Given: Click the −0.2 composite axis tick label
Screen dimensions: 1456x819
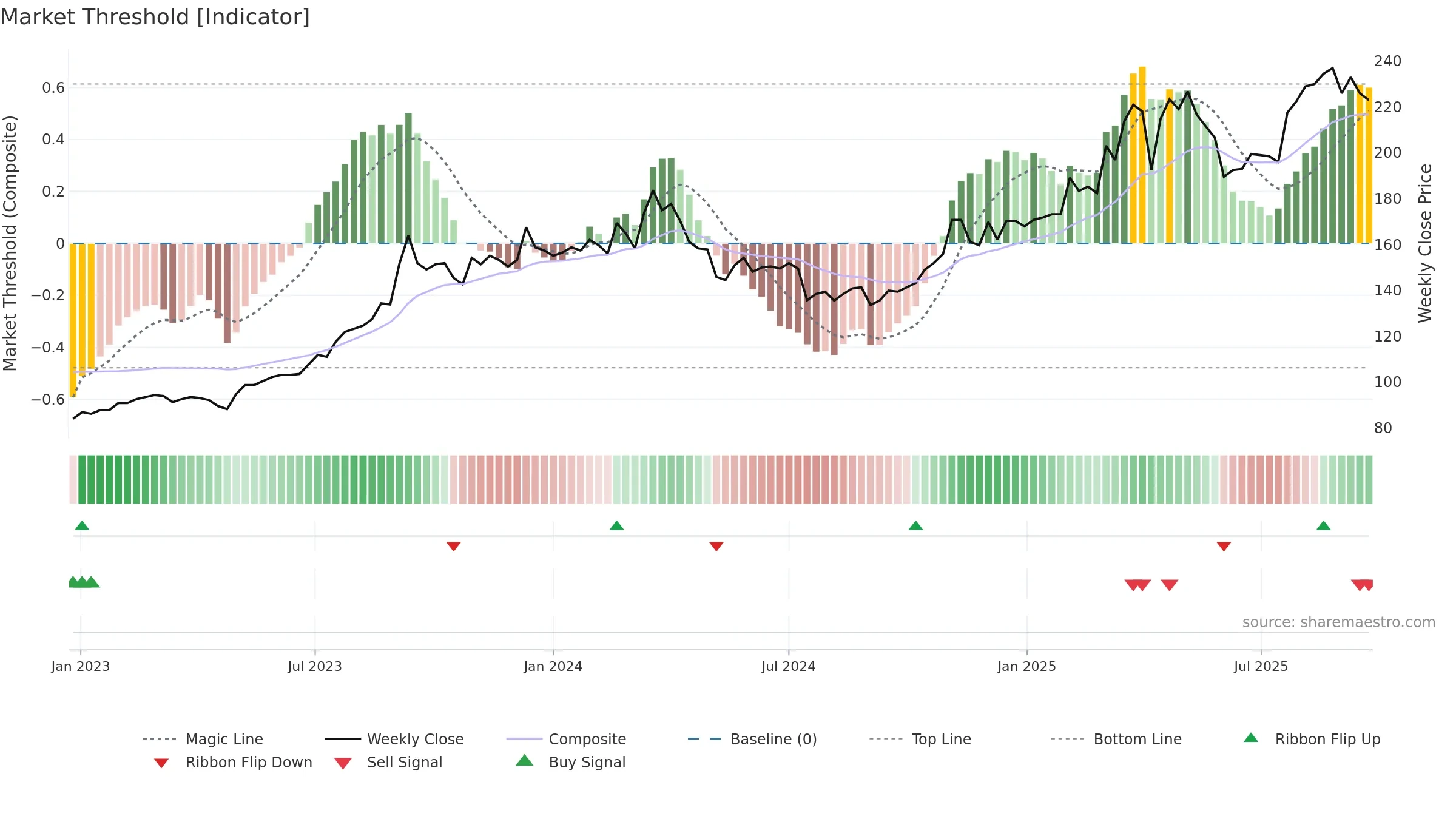Looking at the screenshot, I should (x=48, y=295).
